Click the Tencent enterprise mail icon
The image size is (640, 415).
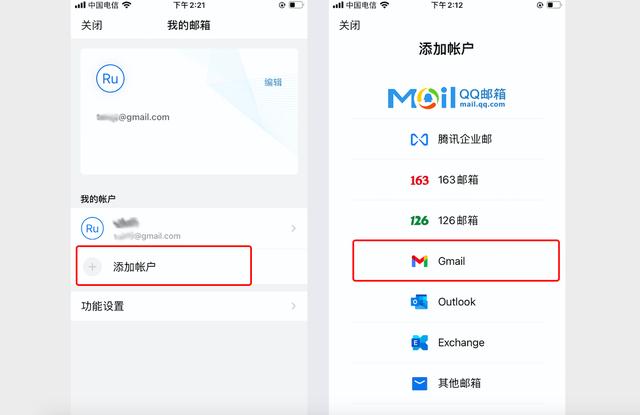pos(419,140)
